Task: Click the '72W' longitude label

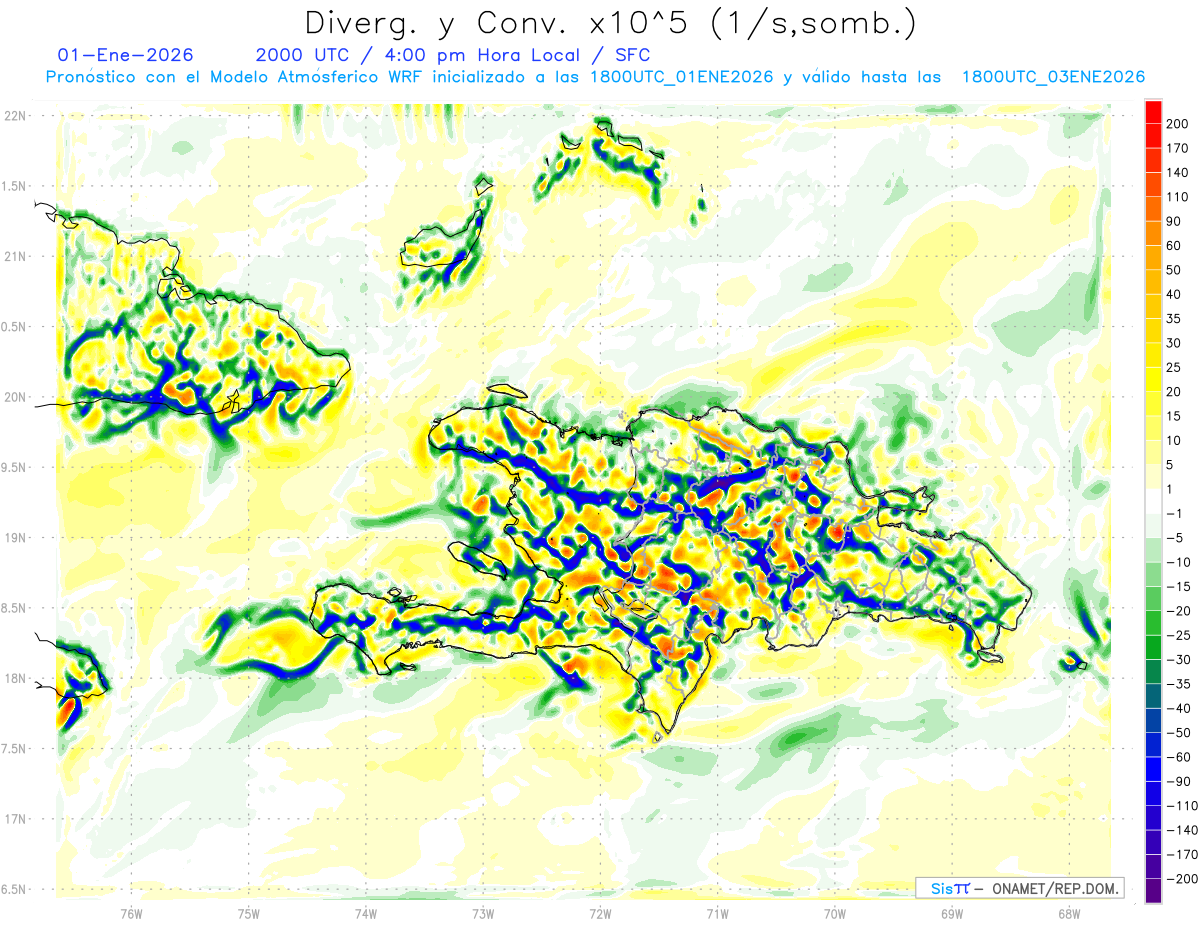Action: coord(600,914)
